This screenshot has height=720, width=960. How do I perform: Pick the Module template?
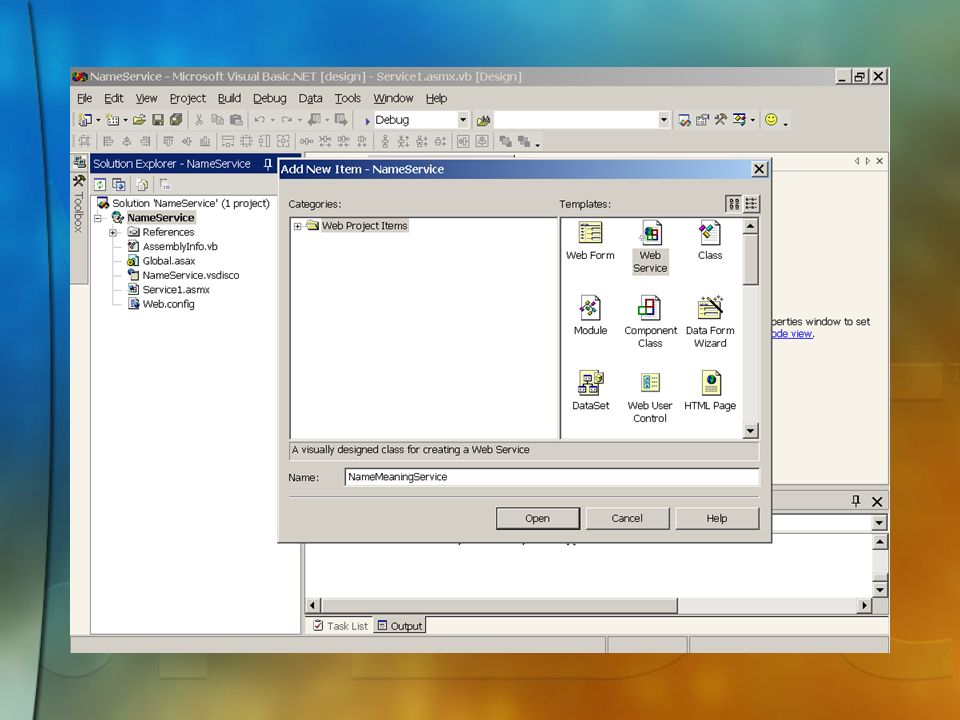pos(590,316)
